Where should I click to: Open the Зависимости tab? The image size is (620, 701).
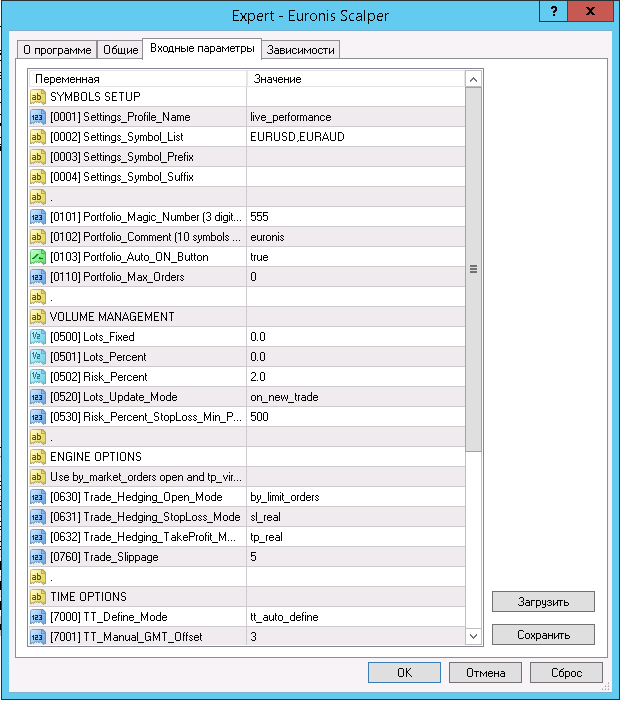click(x=300, y=50)
